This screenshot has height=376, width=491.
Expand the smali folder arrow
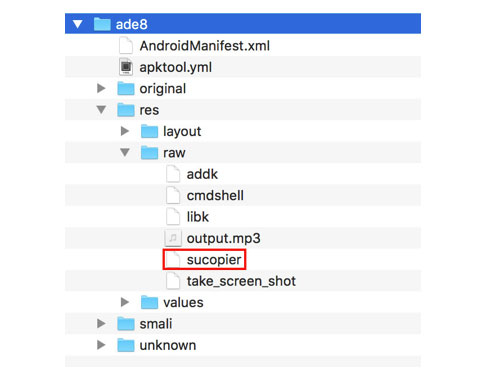point(101,323)
